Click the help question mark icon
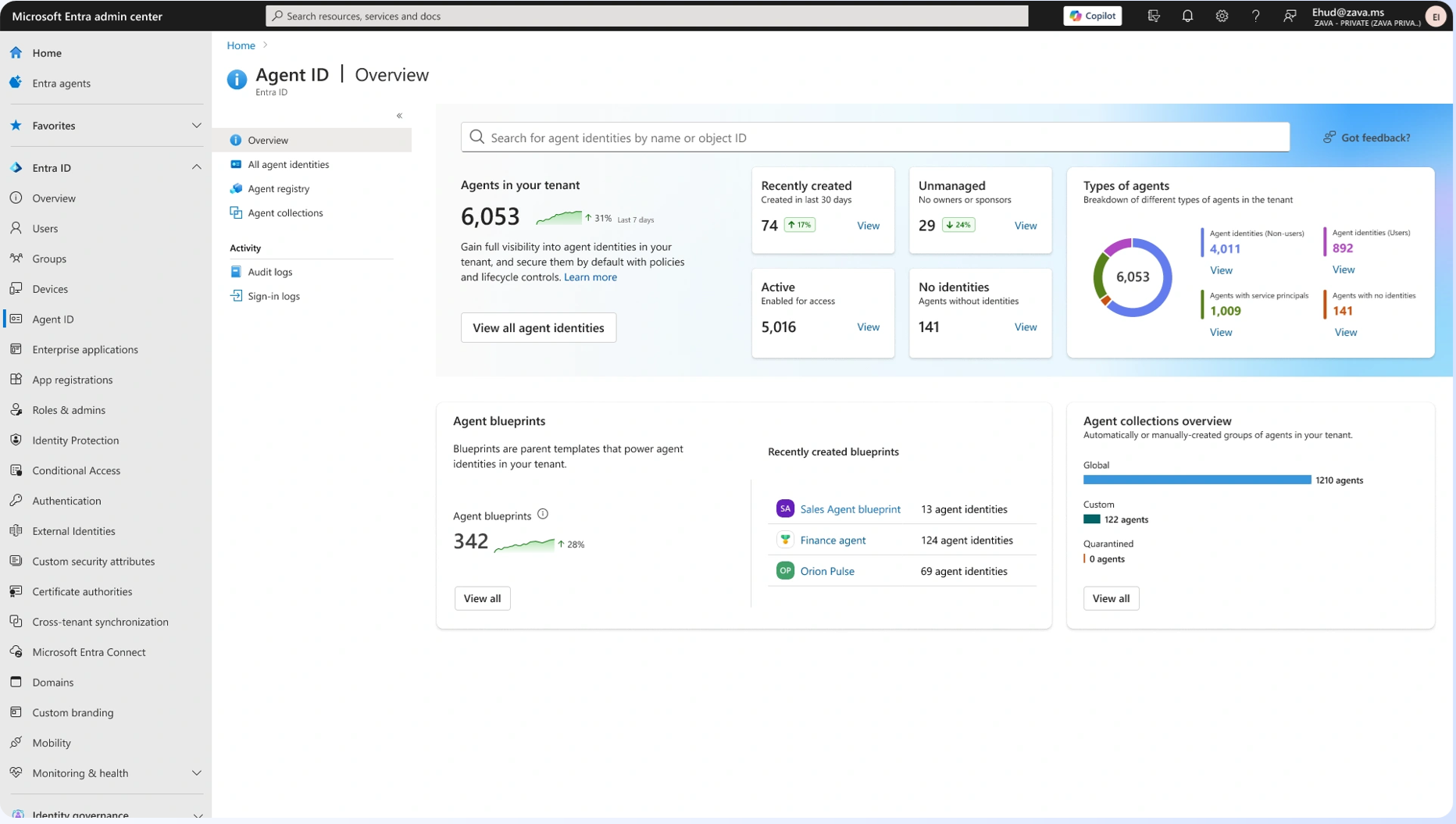The height and width of the screenshot is (824, 1456). pyautogui.click(x=1255, y=16)
